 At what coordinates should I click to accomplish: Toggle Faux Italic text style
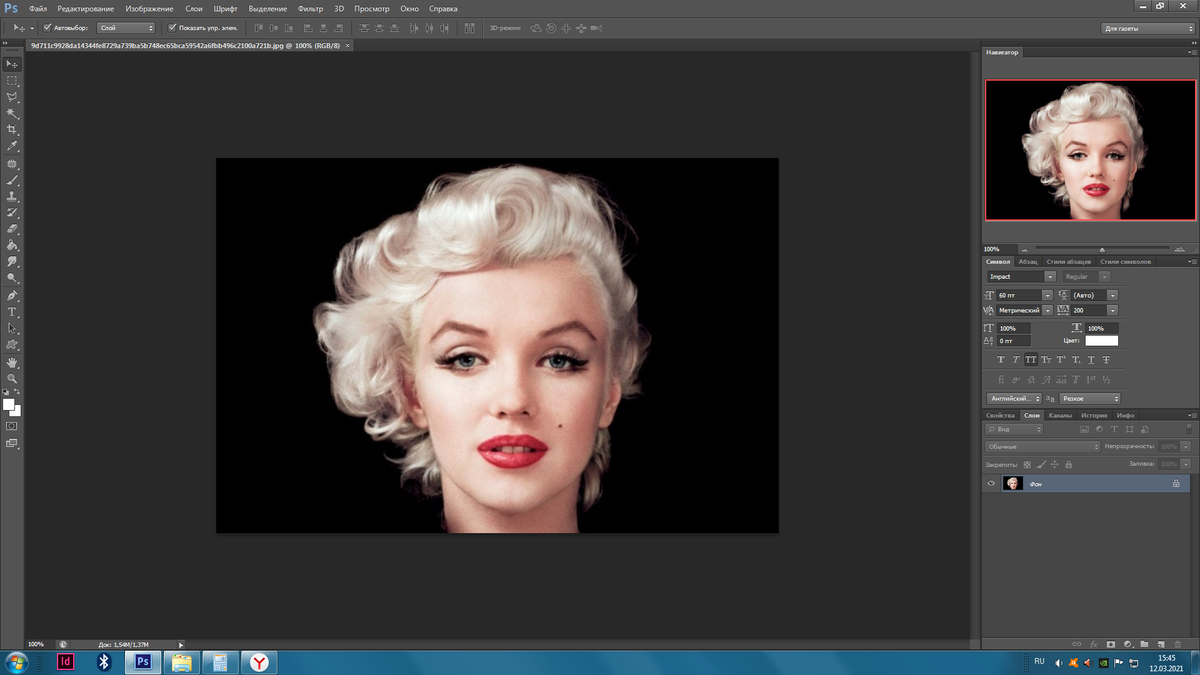(1016, 360)
